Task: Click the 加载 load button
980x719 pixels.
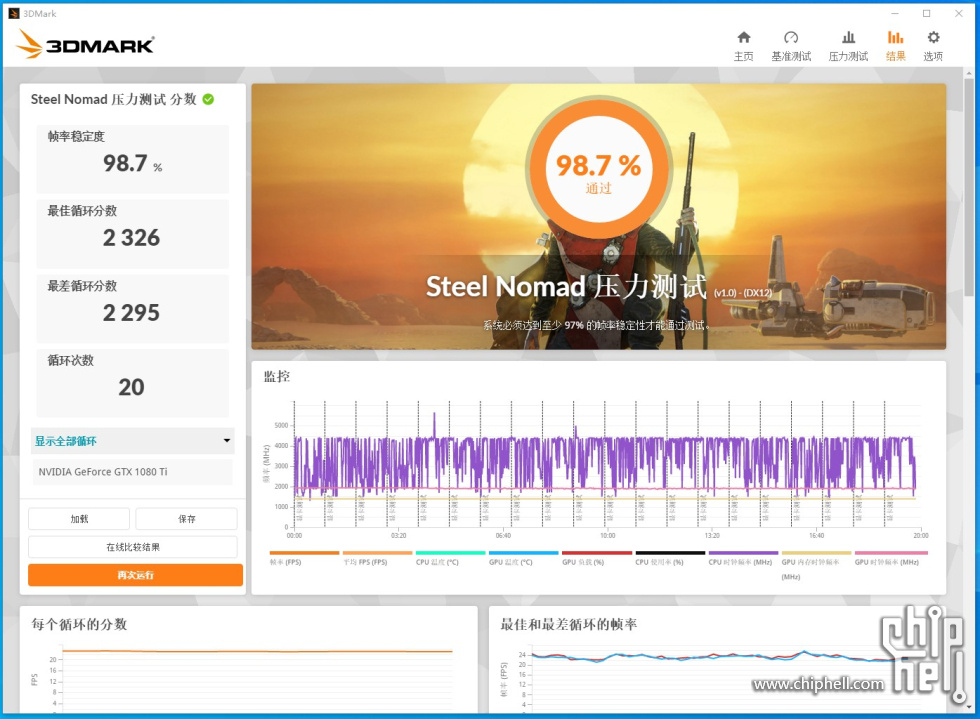Action: pyautogui.click(x=79, y=519)
